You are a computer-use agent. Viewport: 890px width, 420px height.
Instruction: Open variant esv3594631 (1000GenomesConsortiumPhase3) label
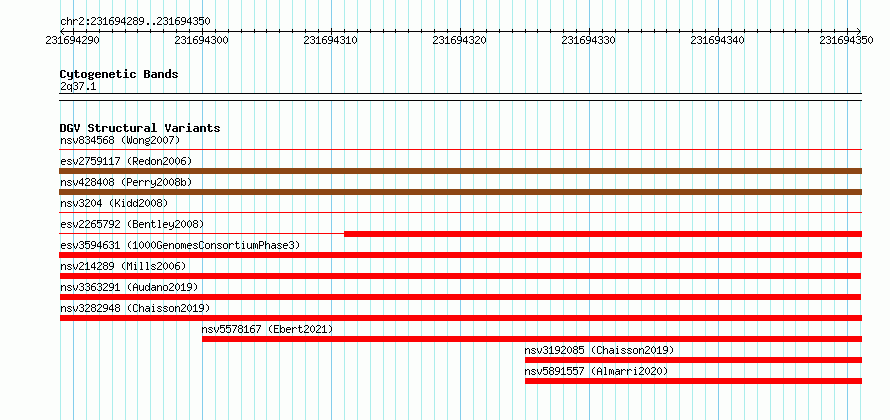[x=180, y=245]
